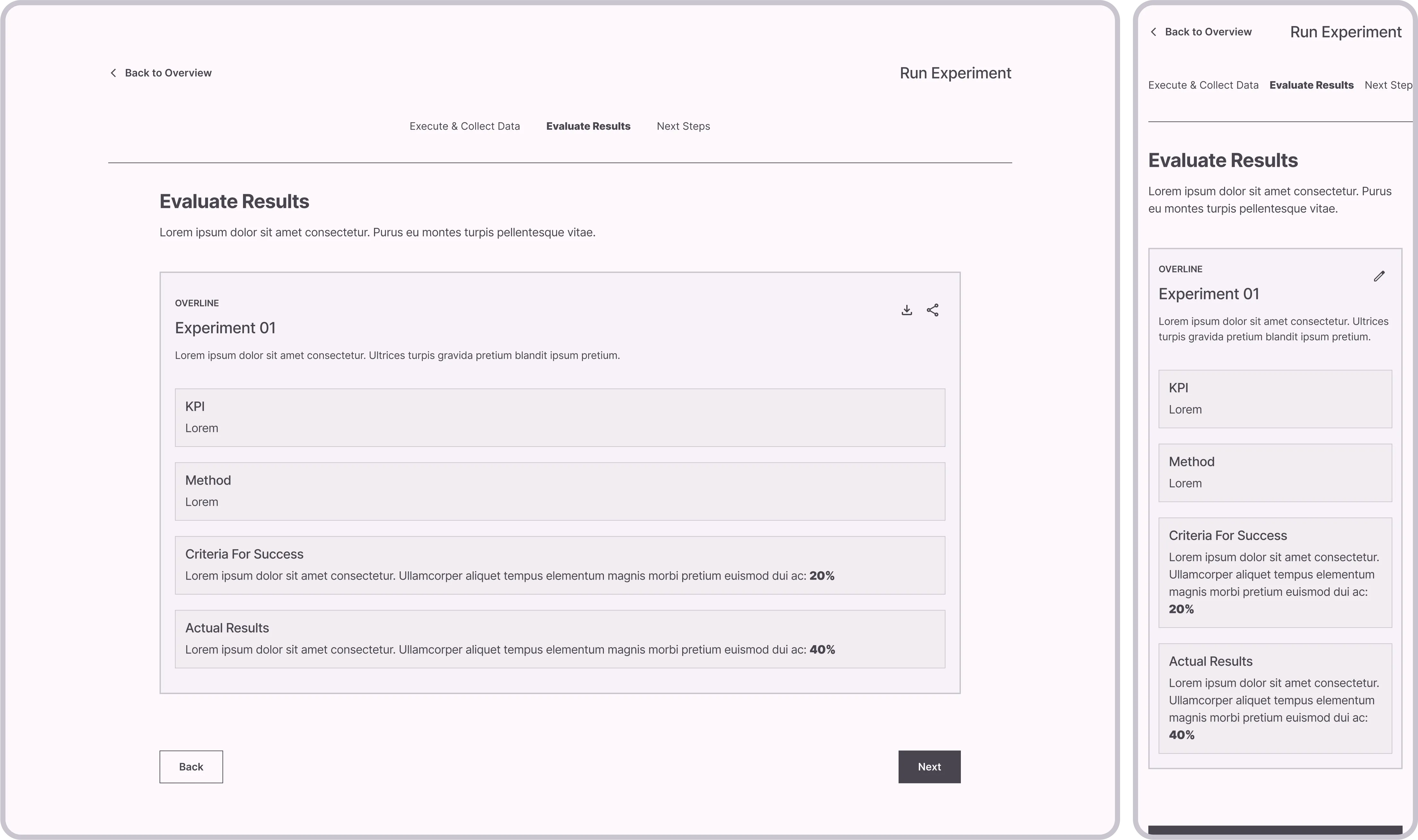Click the Back button

pos(191,766)
